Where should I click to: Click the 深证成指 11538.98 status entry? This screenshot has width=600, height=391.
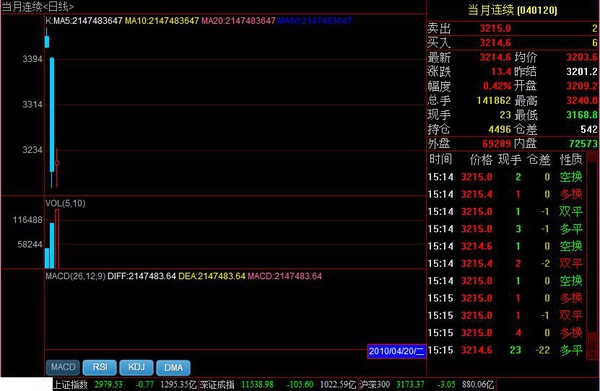278,384
